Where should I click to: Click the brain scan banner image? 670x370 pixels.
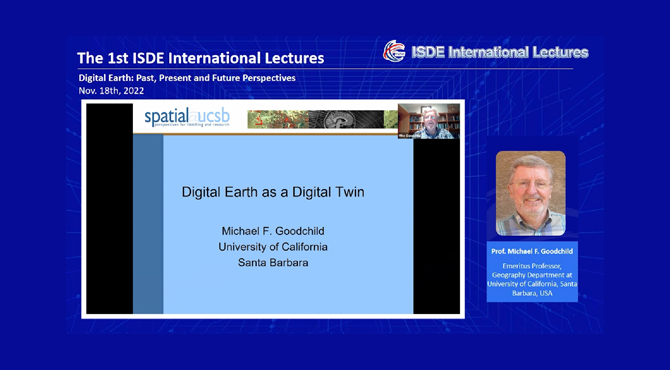pyautogui.click(x=346, y=119)
